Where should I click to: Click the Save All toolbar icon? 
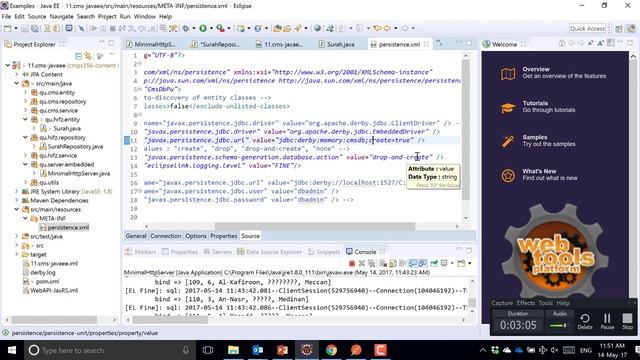pyautogui.click(x=35, y=28)
